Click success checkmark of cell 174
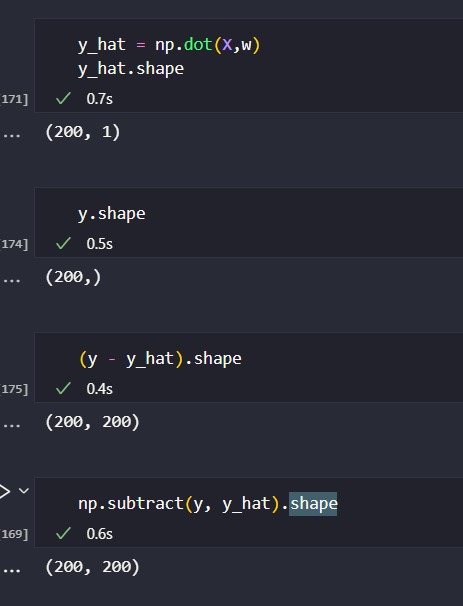 (x=63, y=243)
